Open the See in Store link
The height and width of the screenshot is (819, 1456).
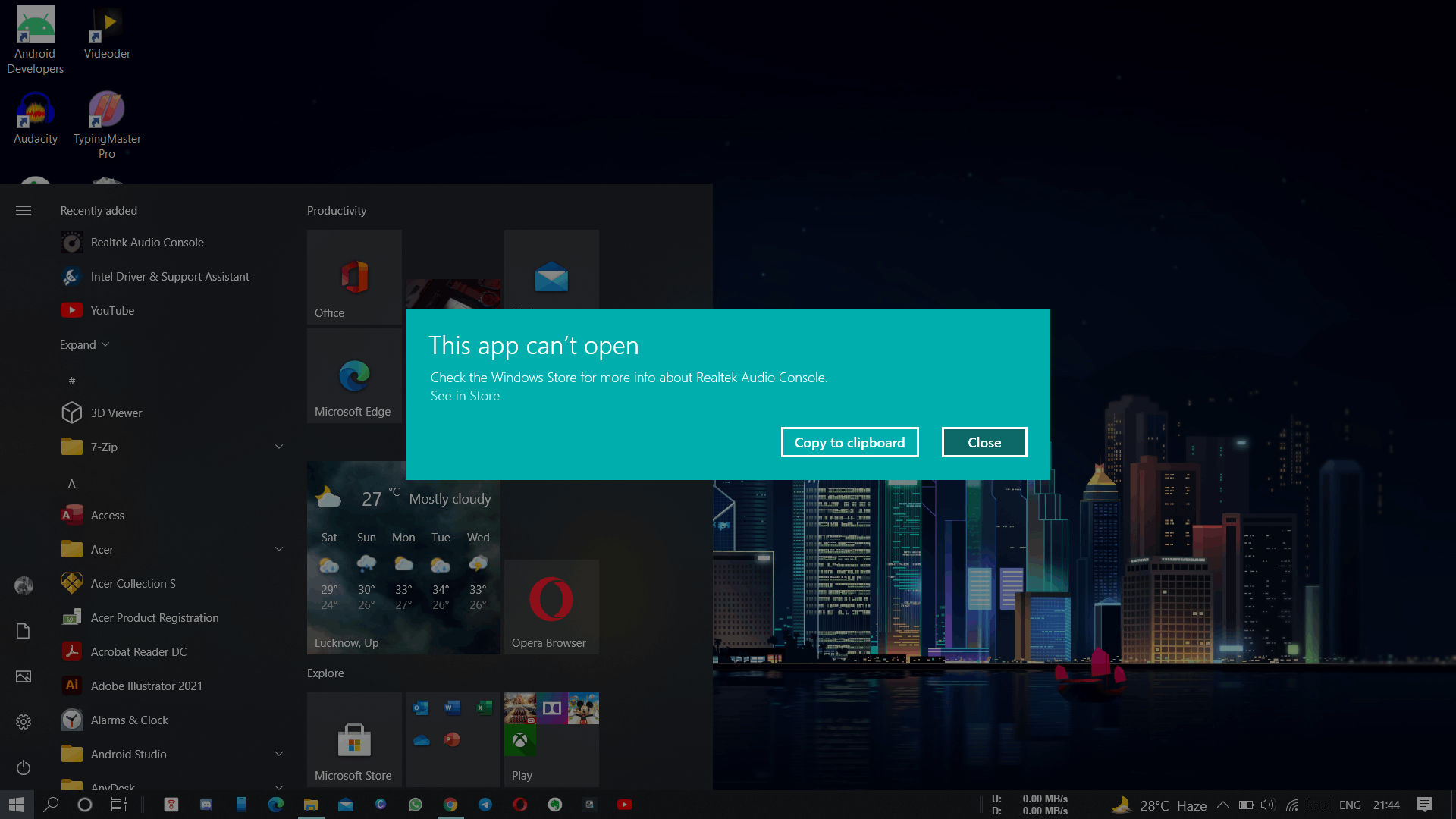(x=465, y=396)
